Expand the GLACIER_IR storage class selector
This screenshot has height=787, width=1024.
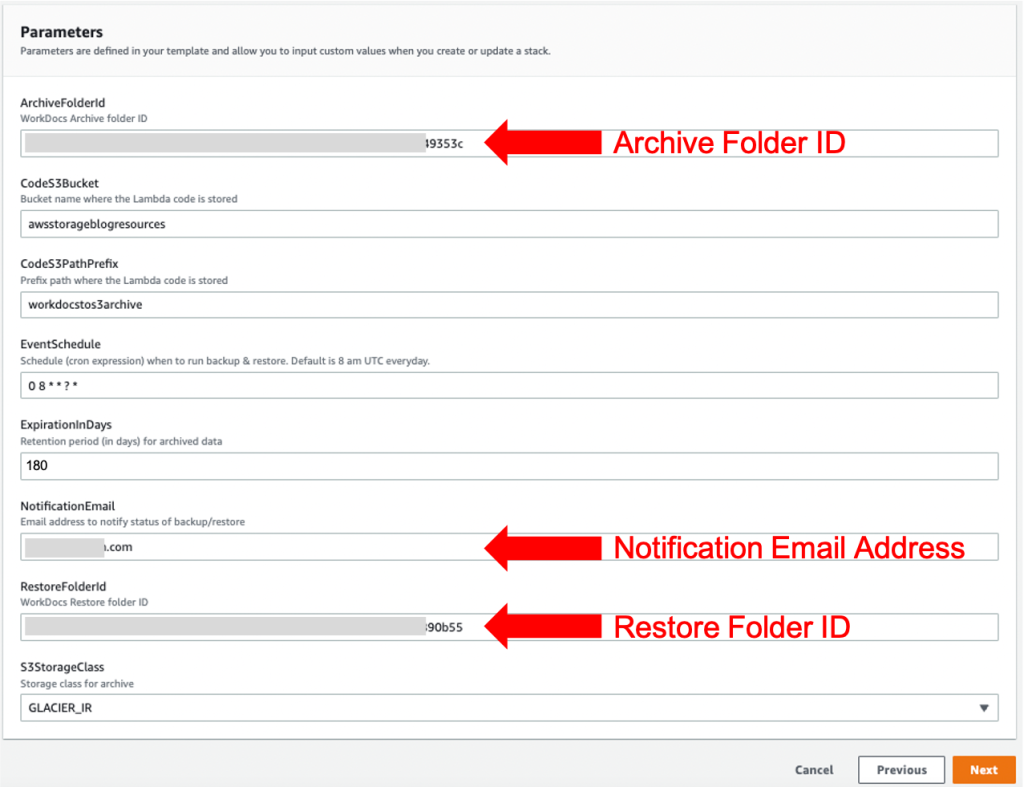(509, 707)
